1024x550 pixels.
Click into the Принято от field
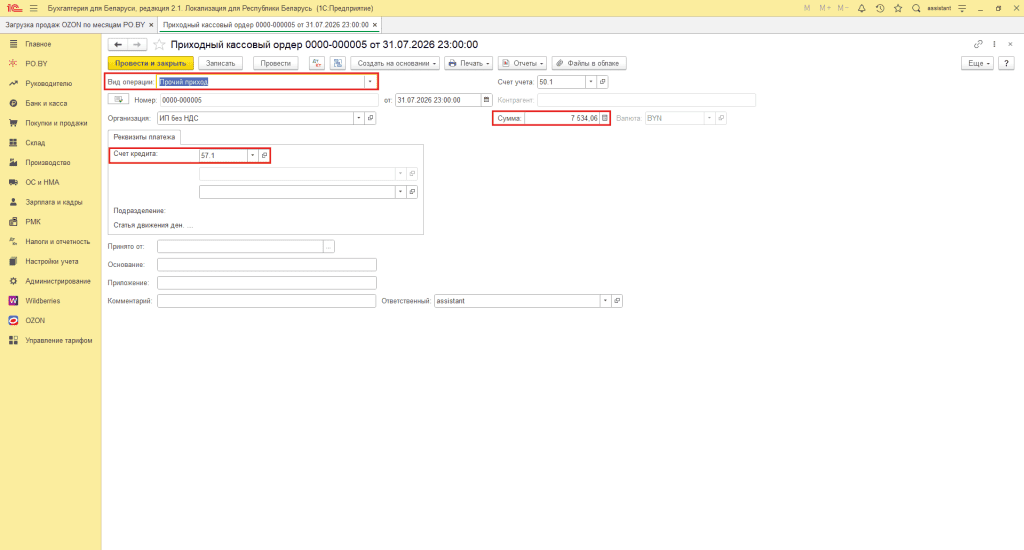tap(240, 247)
